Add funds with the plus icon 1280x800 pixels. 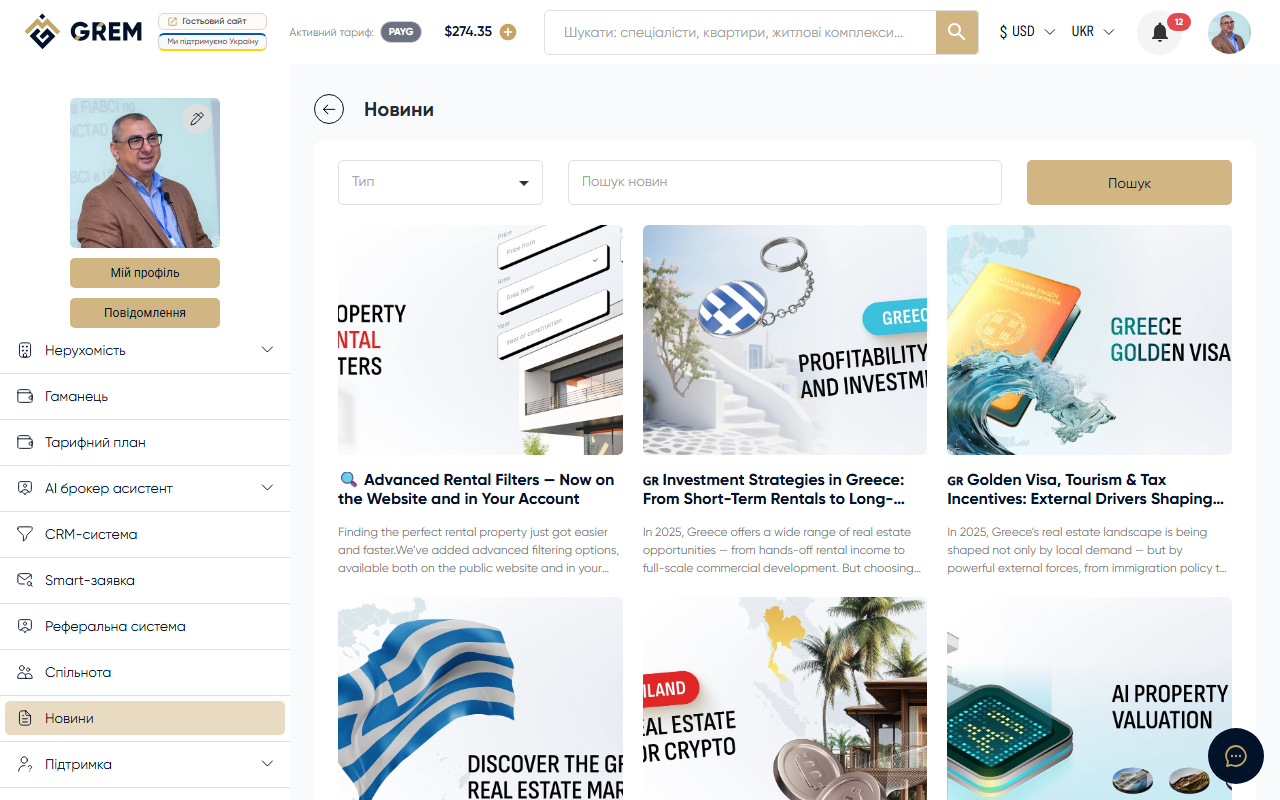coord(508,32)
